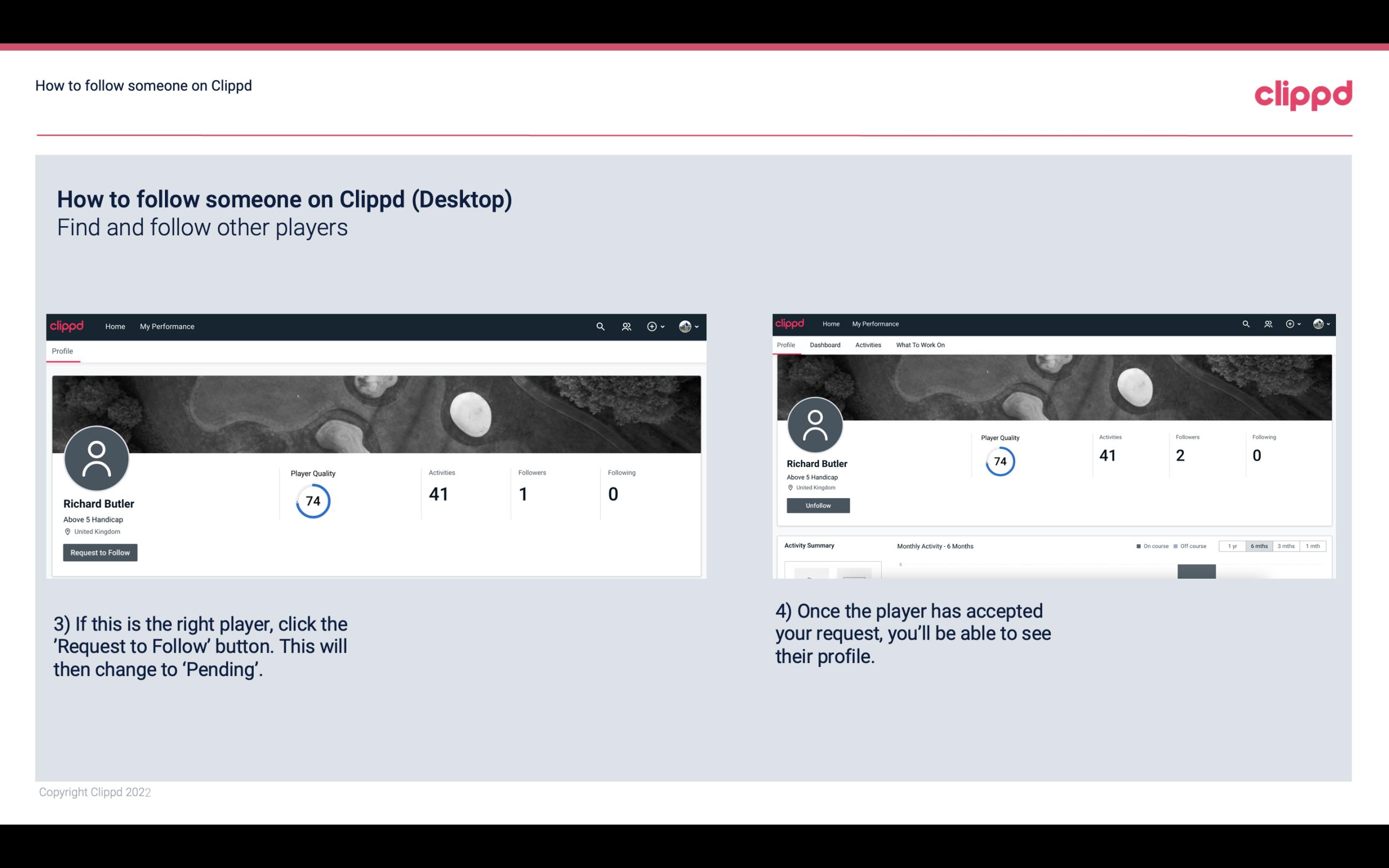
Task: Click the search icon in the navbar
Action: pyautogui.click(x=600, y=326)
